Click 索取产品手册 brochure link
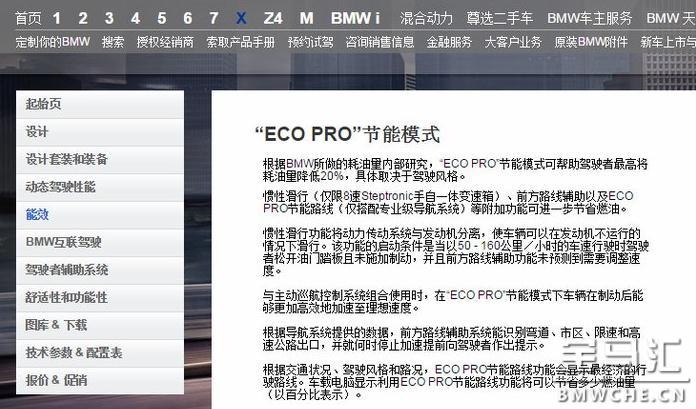Viewport: 696px width, 409px height. pos(241,42)
